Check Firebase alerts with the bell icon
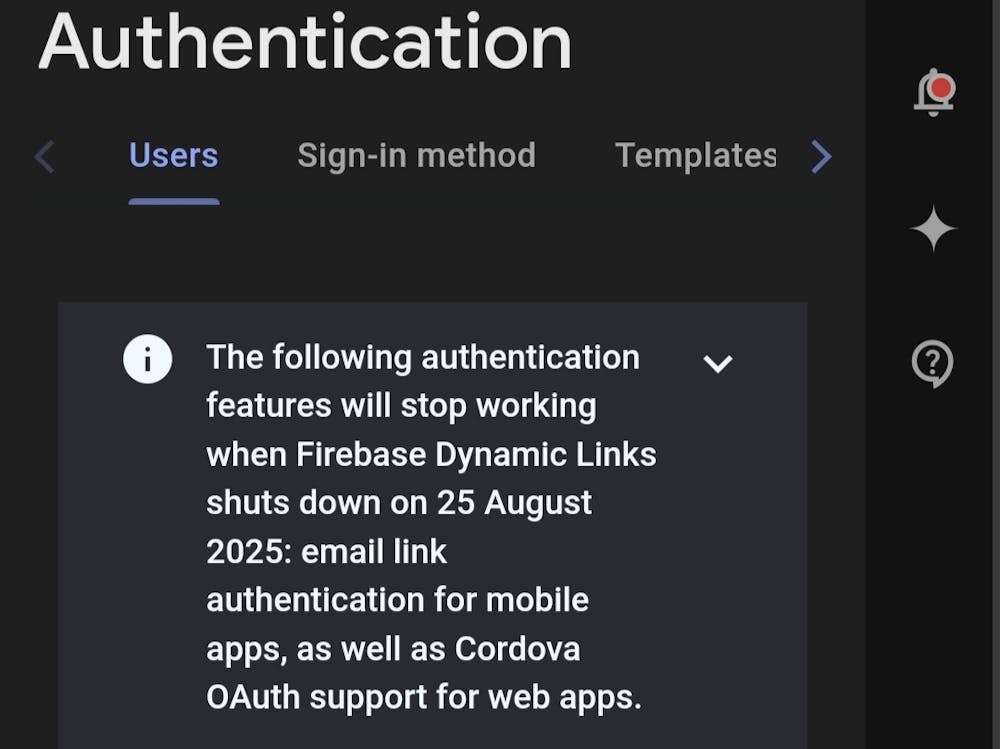Screen dimensions: 1000x749 point(932,92)
